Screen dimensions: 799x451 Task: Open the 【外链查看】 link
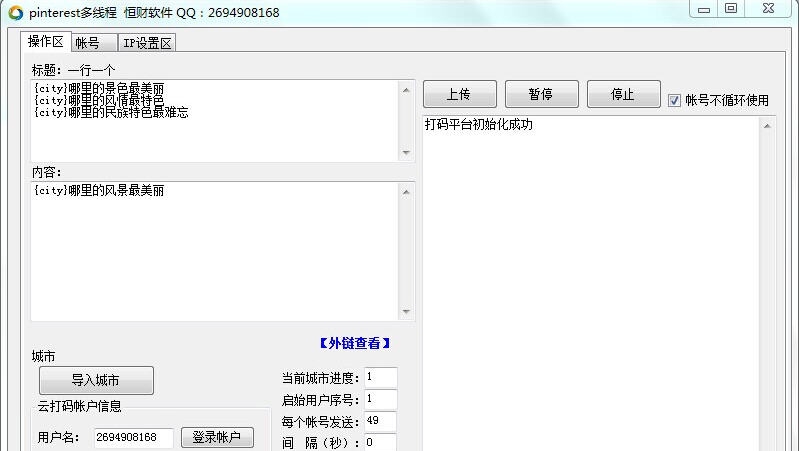(355, 343)
